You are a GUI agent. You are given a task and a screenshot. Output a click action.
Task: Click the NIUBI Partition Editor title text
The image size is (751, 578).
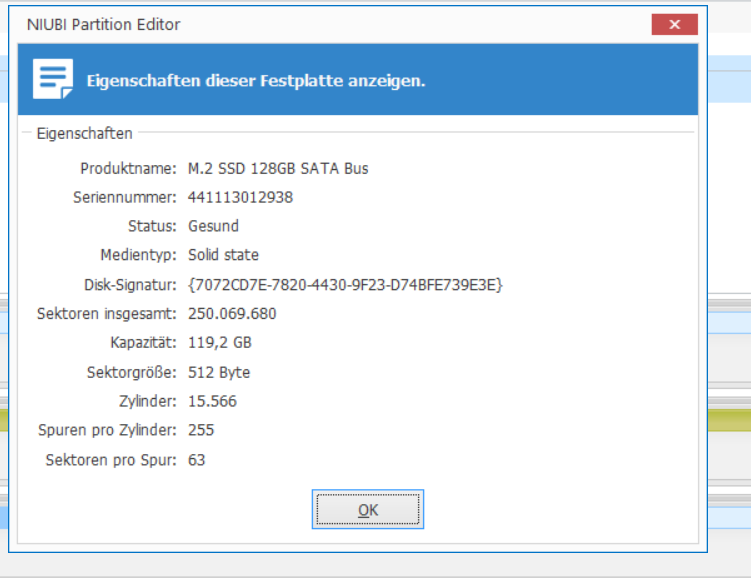coord(103,24)
